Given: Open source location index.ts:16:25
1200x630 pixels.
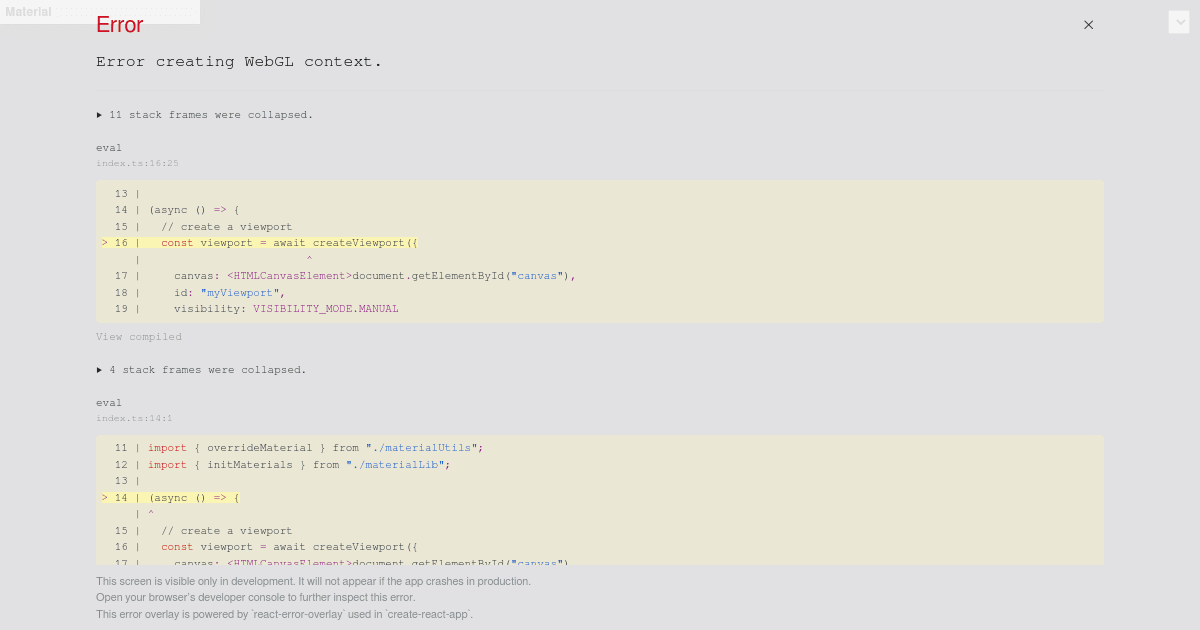Looking at the screenshot, I should [x=137, y=163].
